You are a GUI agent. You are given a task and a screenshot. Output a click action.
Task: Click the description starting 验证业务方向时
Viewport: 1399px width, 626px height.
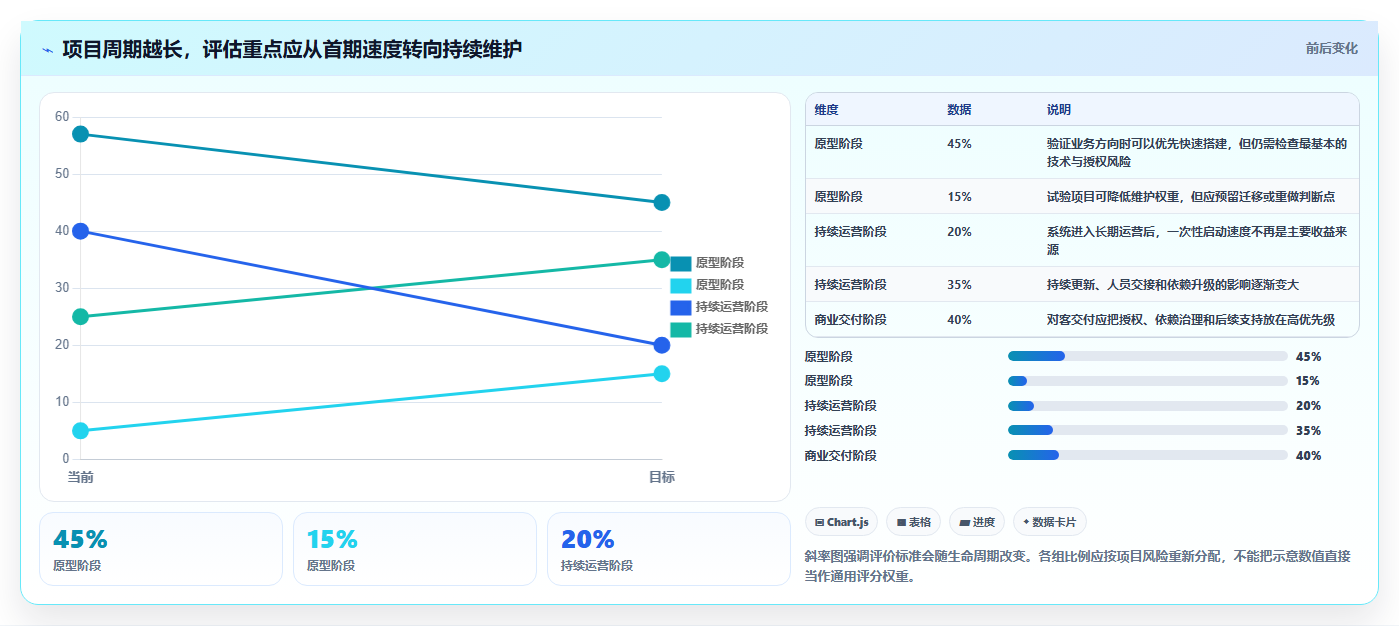pos(1197,152)
